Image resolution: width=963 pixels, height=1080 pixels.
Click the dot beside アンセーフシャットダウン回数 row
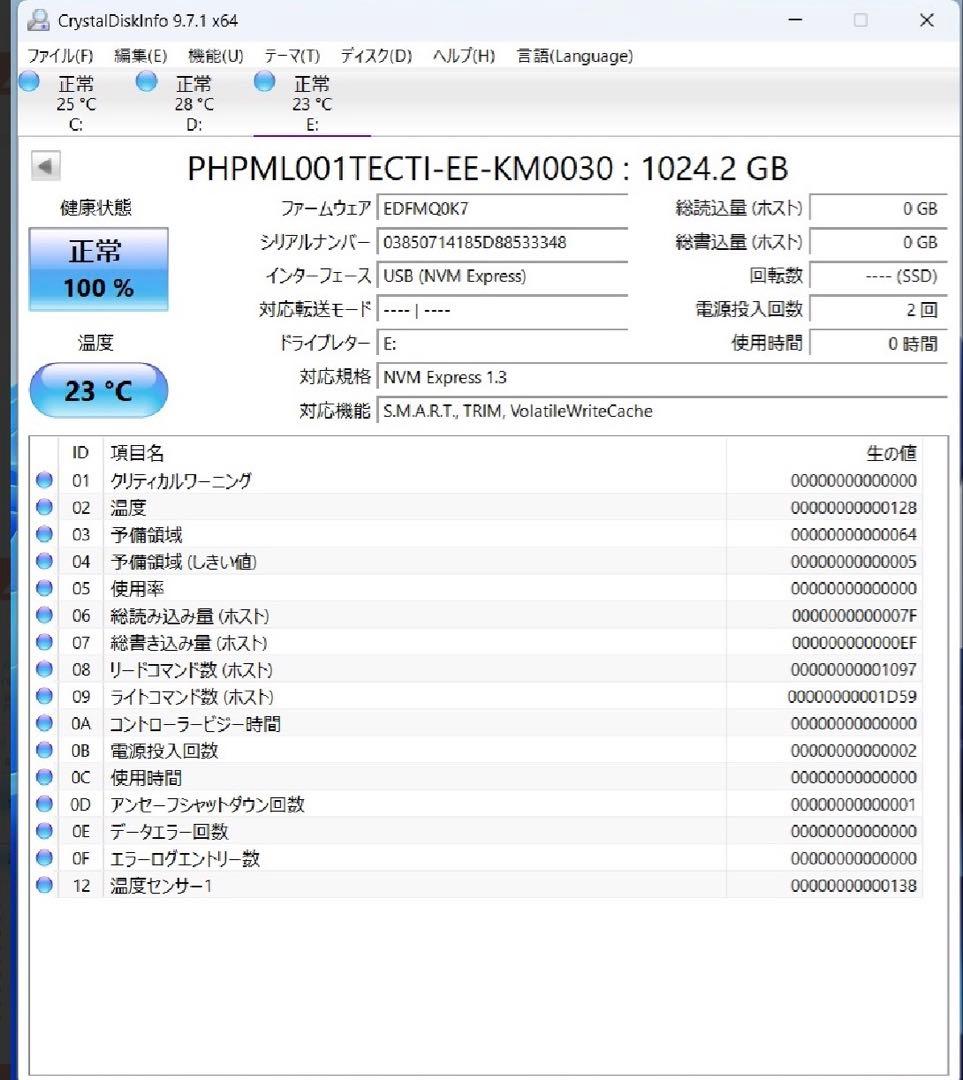(x=43, y=803)
